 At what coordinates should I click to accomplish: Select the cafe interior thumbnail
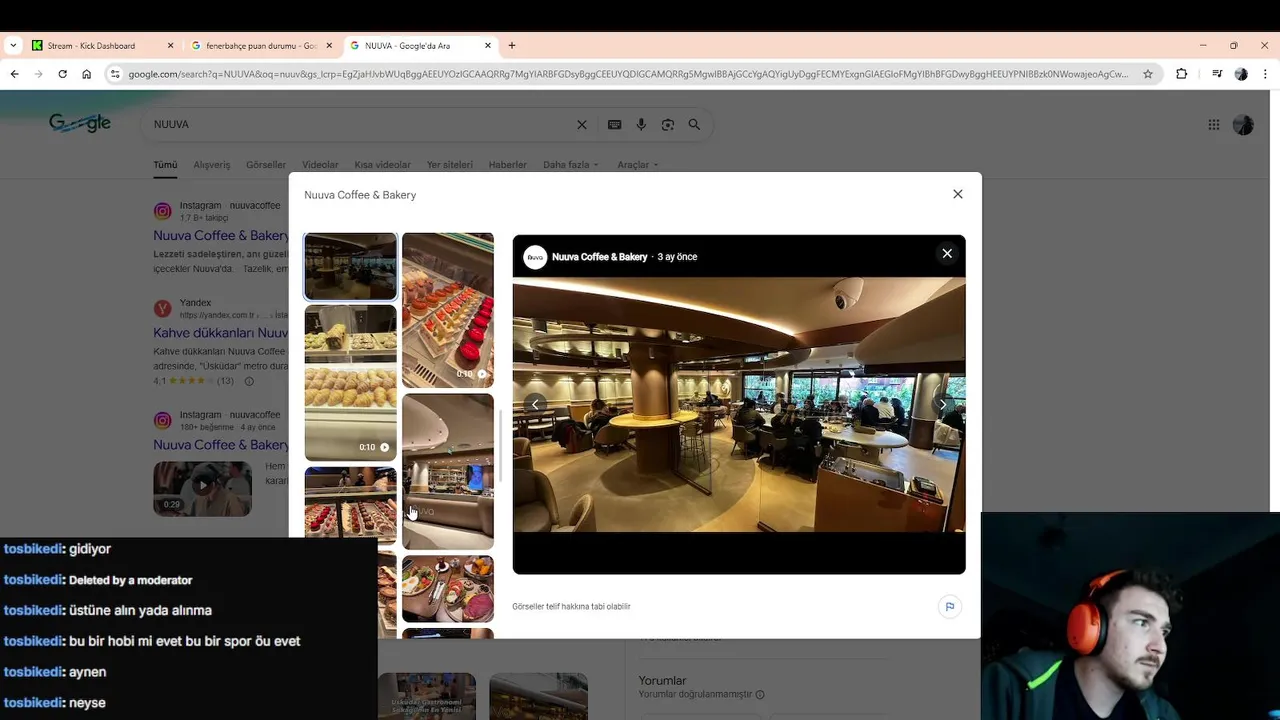pos(350,266)
